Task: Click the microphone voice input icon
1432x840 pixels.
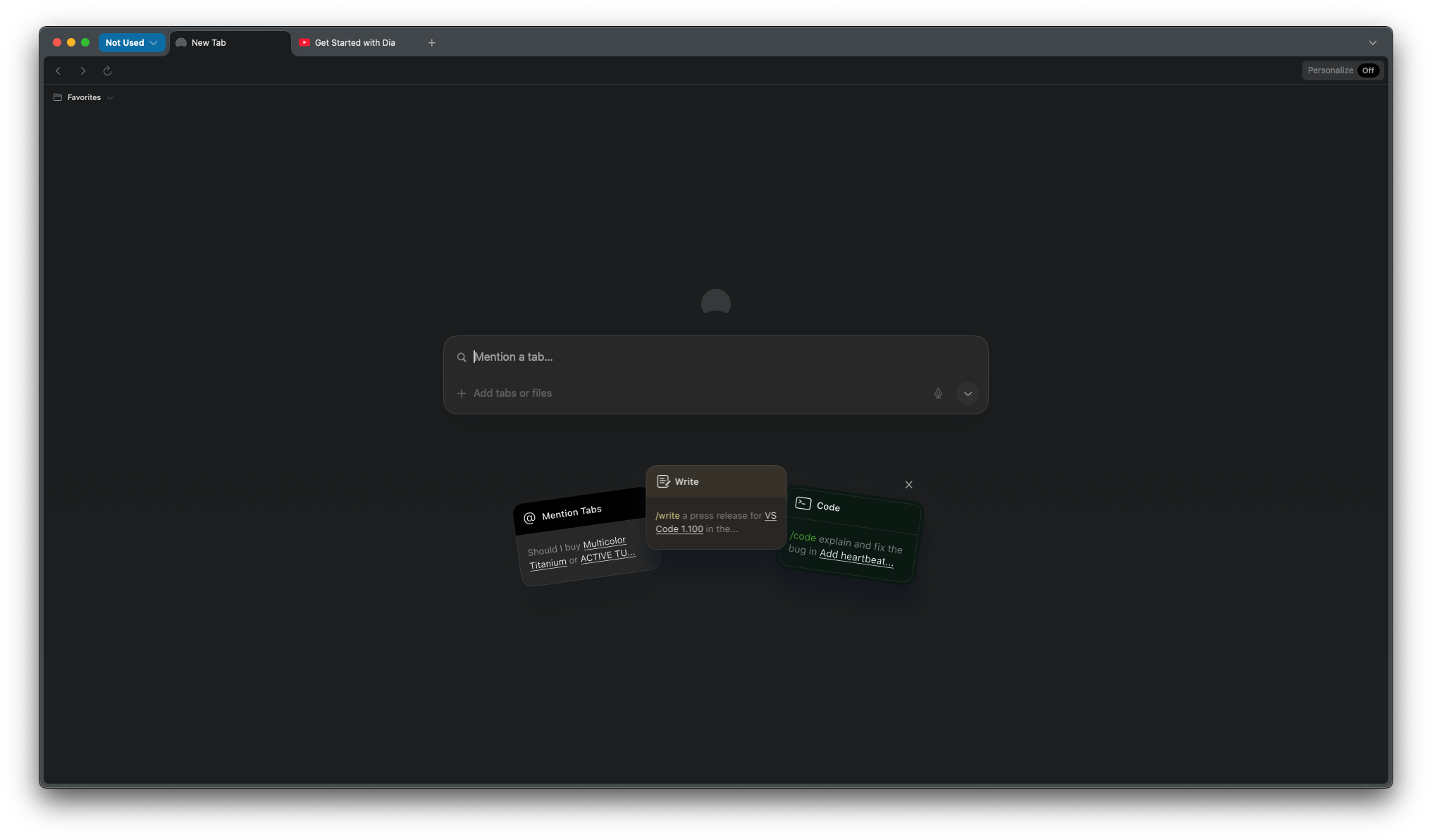Action: 938,393
